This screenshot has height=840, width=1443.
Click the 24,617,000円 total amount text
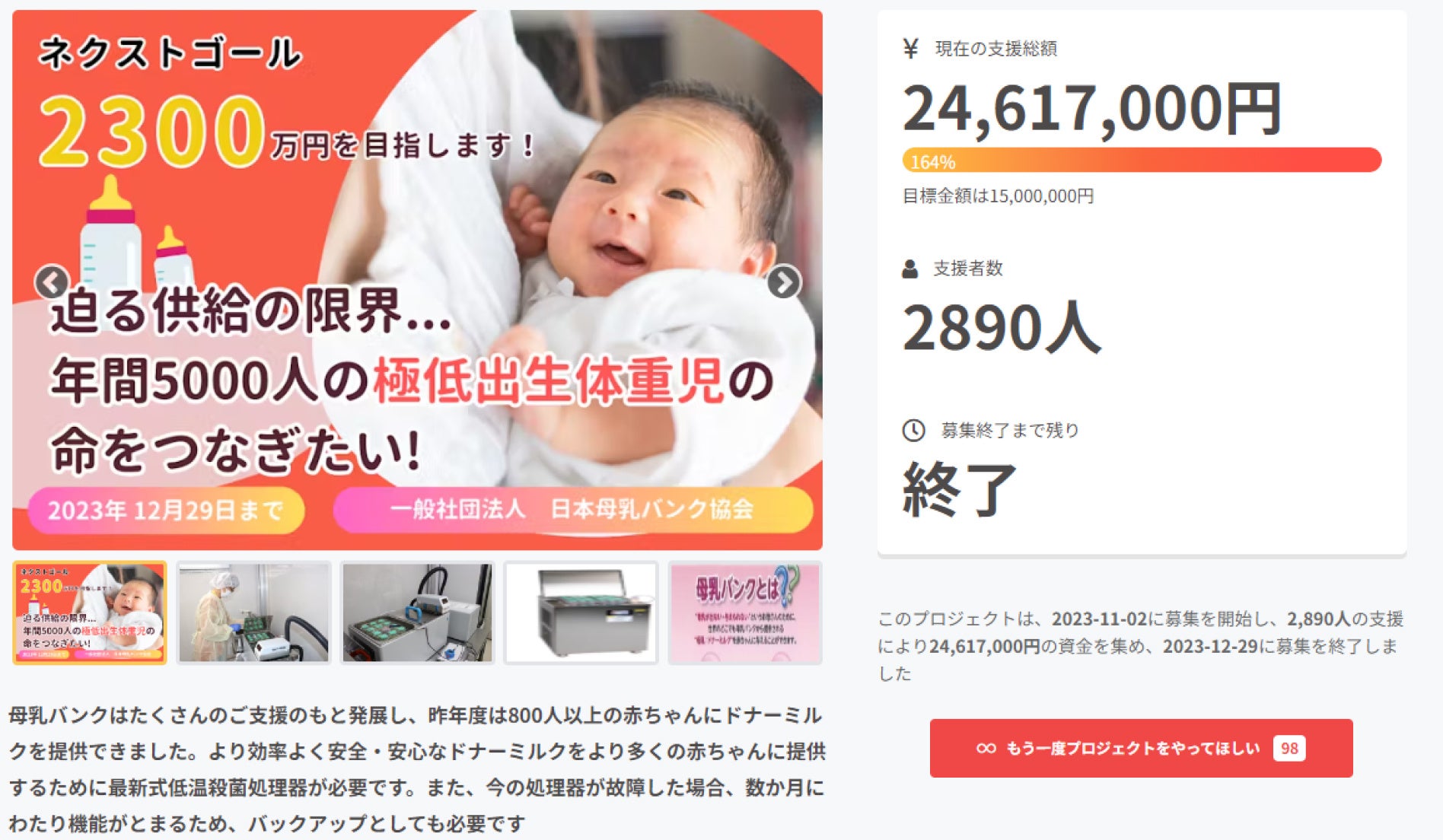1092,109
